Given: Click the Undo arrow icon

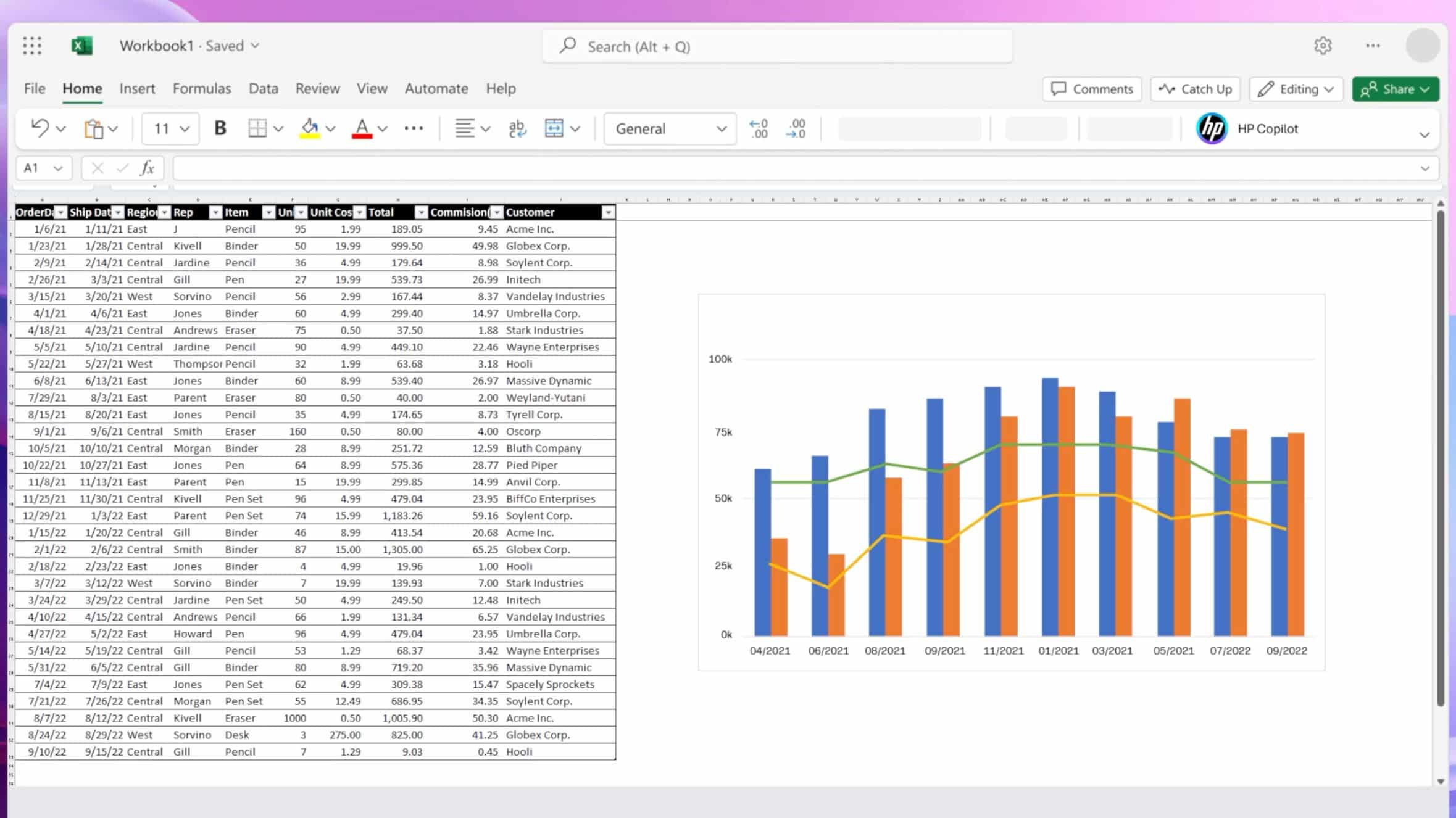Looking at the screenshot, I should coord(40,128).
